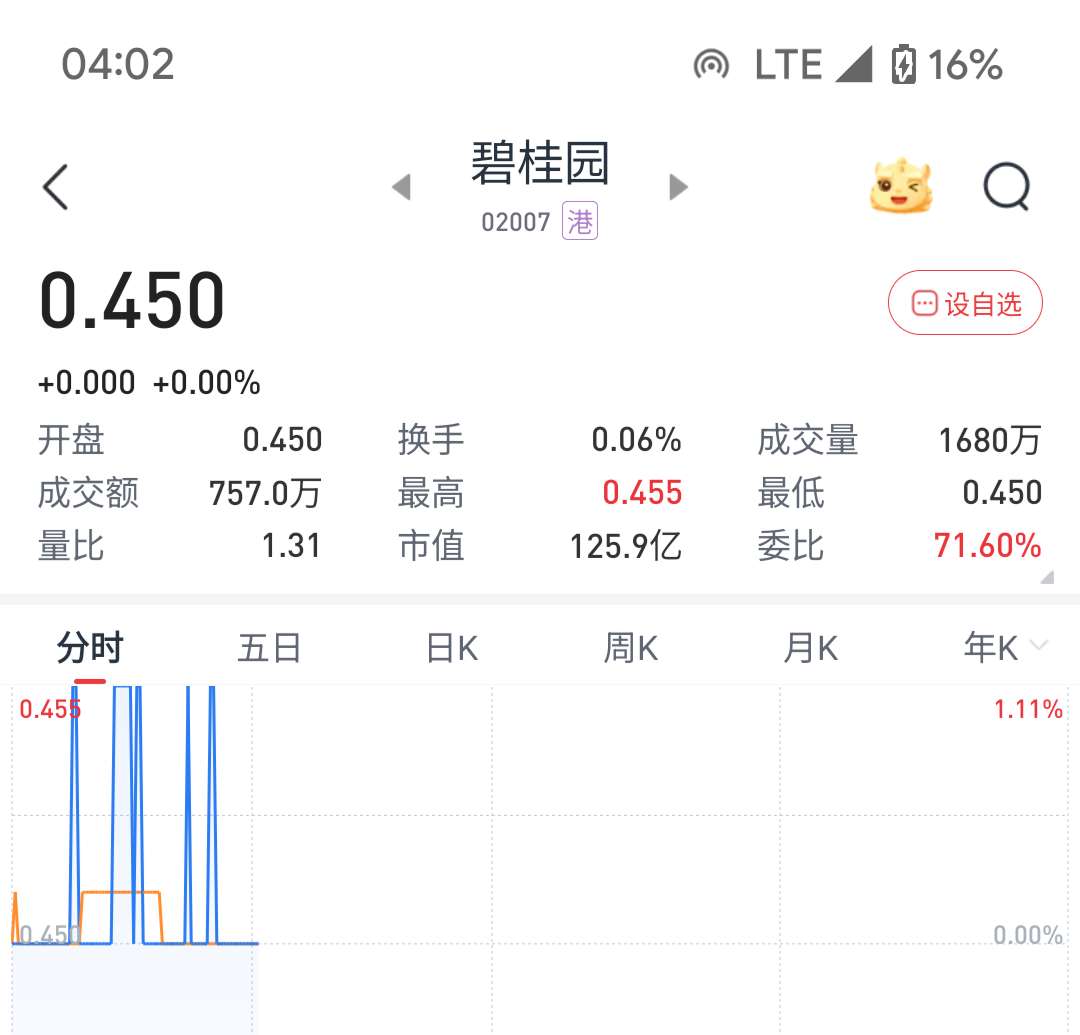1080x1035 pixels.
Task: Tap the 成交额 value 757.0万
Action: coord(265,494)
